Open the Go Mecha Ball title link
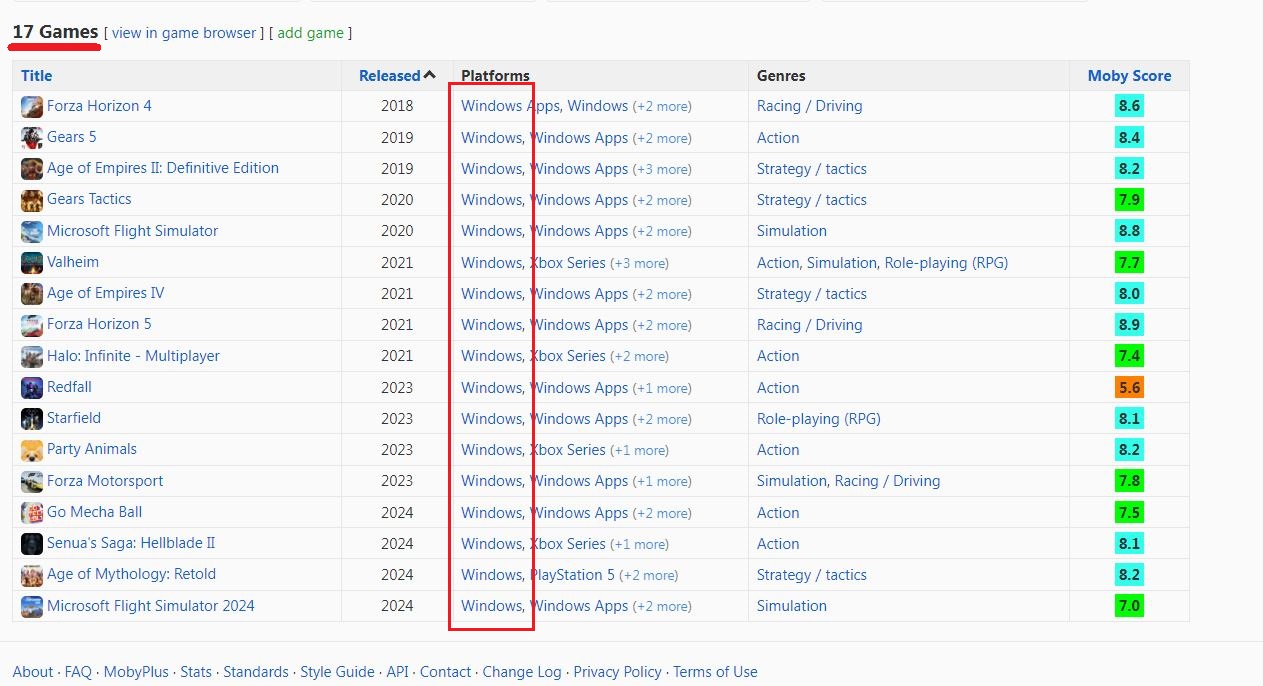1263x686 pixels. click(x=95, y=512)
